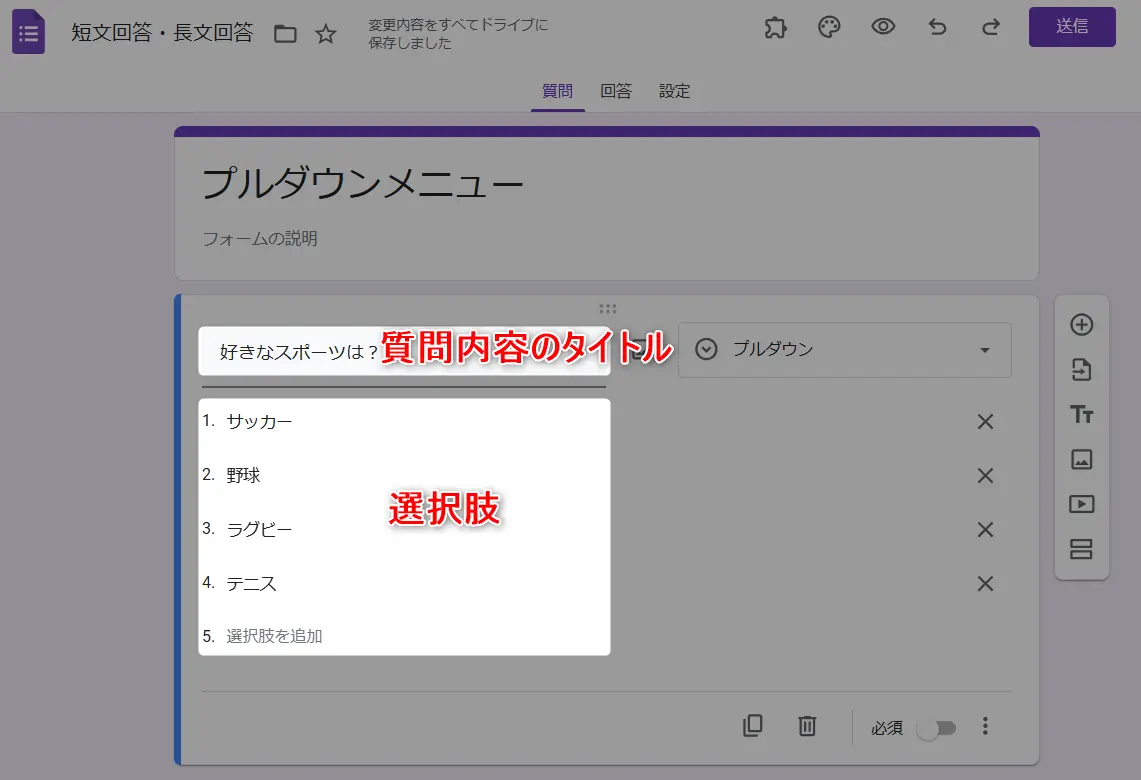Open the プルダウン question type dropdown
The height and width of the screenshot is (780, 1141).
coord(844,350)
